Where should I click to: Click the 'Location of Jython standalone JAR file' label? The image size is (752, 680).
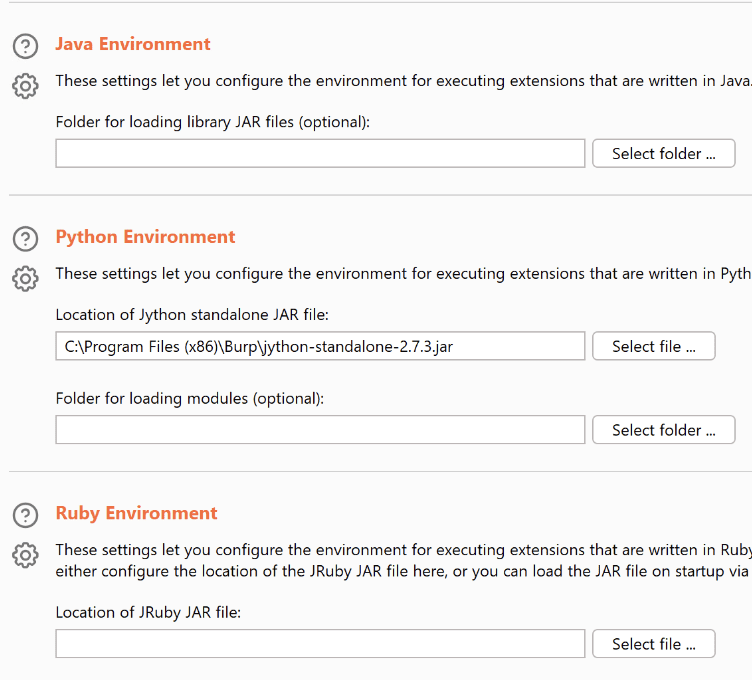click(x=192, y=315)
